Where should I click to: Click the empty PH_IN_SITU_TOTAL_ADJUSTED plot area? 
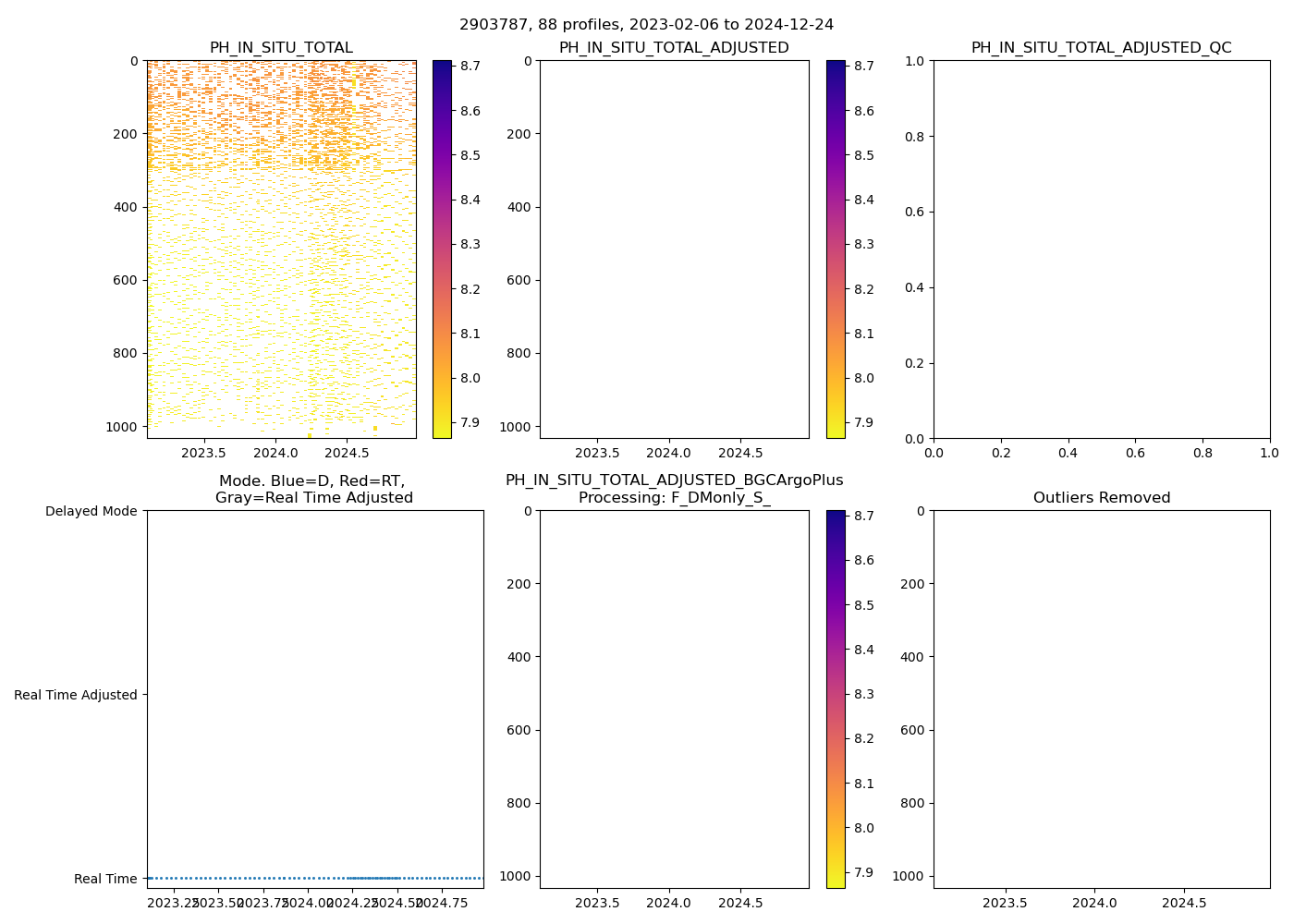pos(674,249)
